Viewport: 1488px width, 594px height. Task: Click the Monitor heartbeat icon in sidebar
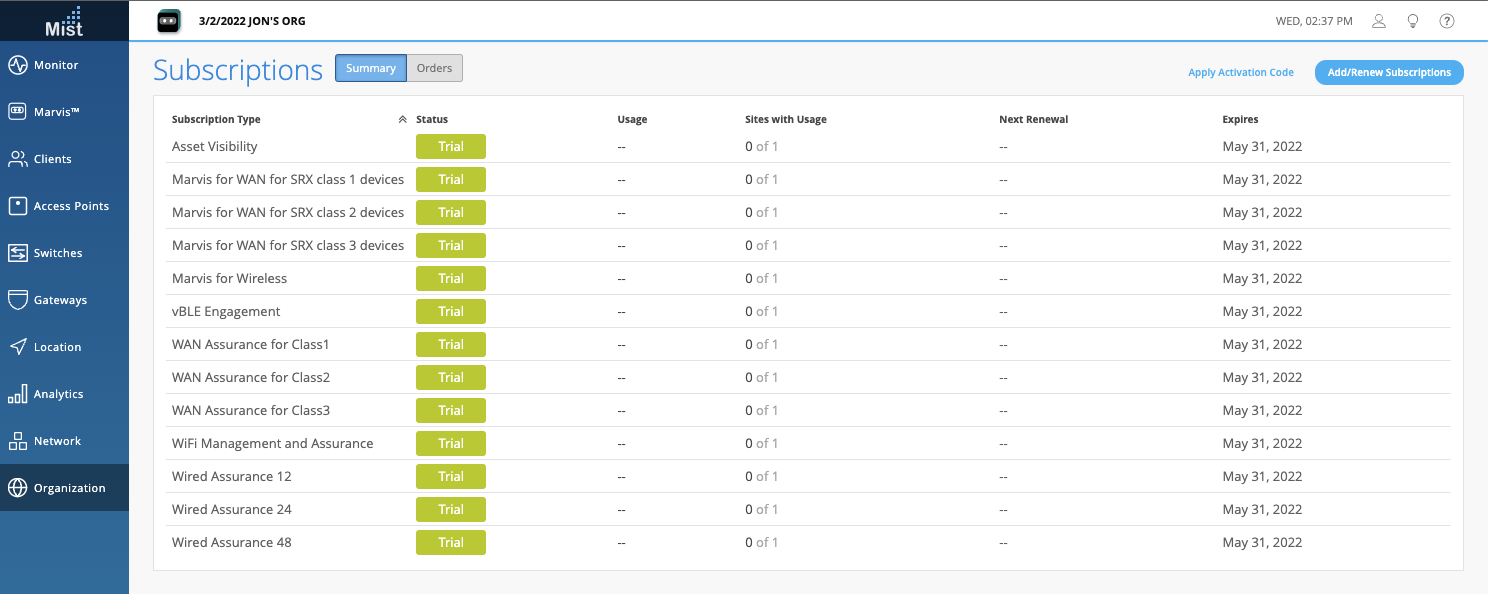coord(17,65)
